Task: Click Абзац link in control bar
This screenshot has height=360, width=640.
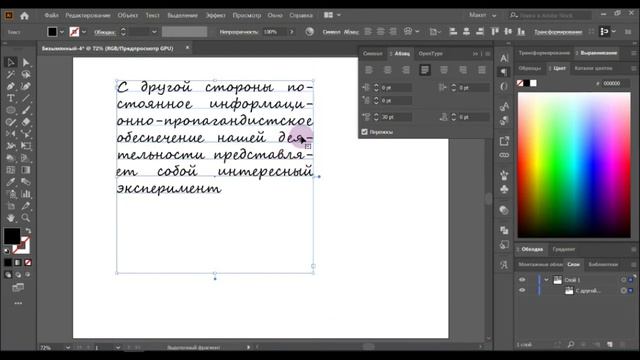Action: tap(351, 32)
